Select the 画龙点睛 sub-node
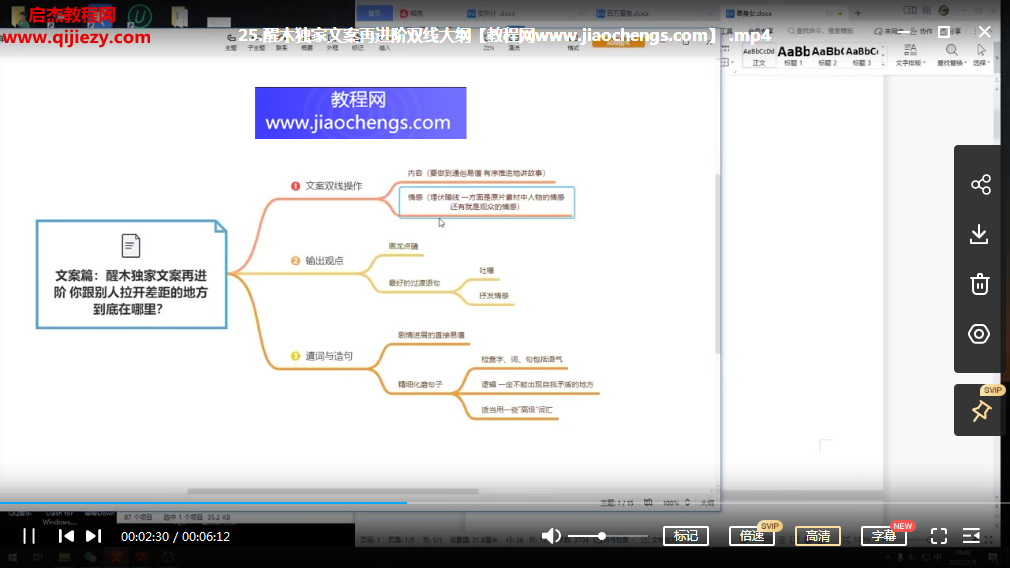Screen dimensions: 1010x568 click(x=403, y=246)
